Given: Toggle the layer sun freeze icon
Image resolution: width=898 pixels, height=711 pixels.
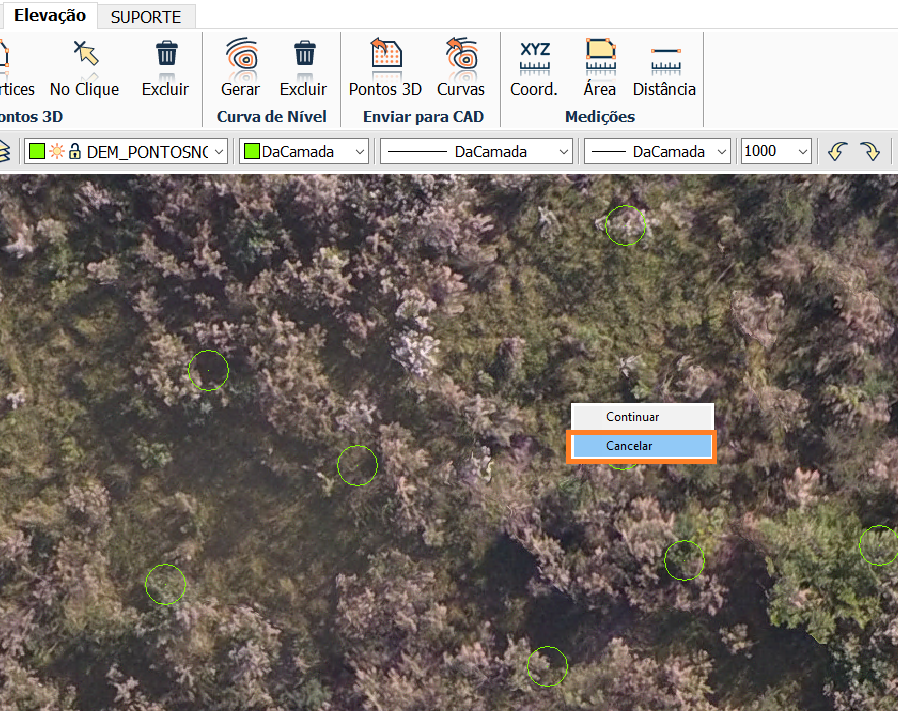Looking at the screenshot, I should (57, 151).
